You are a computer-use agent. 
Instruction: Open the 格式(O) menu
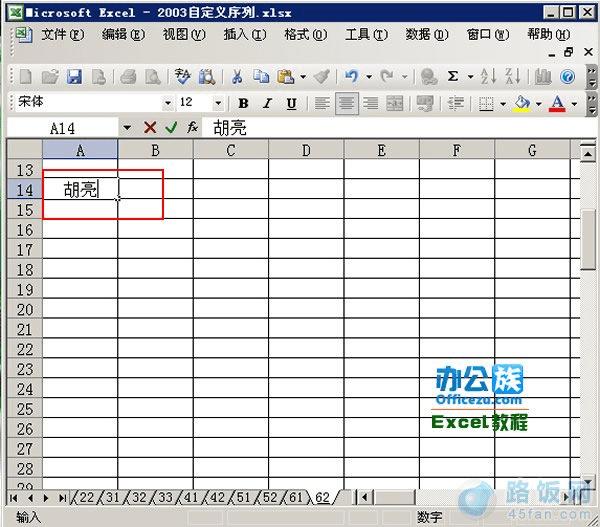306,35
